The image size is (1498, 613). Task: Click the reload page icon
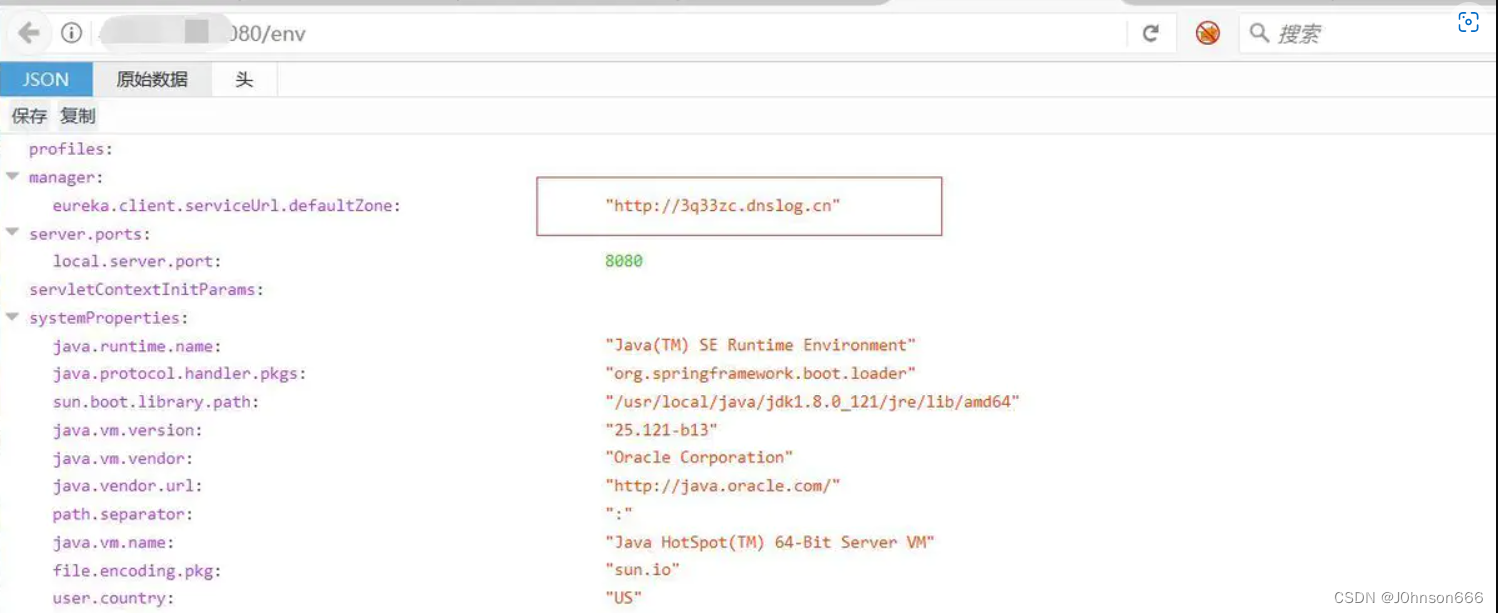1151,32
